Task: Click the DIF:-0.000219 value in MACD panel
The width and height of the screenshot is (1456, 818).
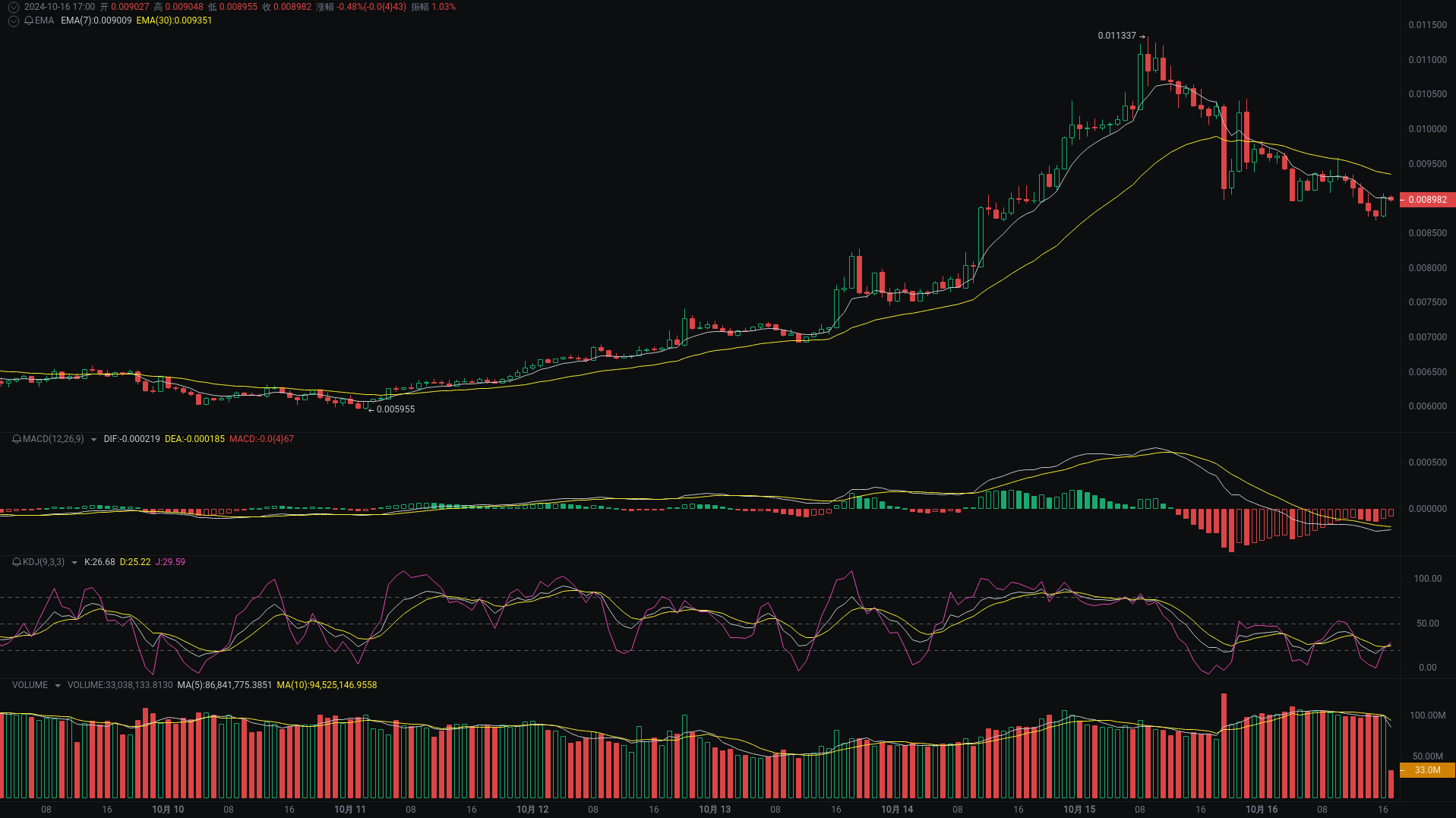Action: 131,439
